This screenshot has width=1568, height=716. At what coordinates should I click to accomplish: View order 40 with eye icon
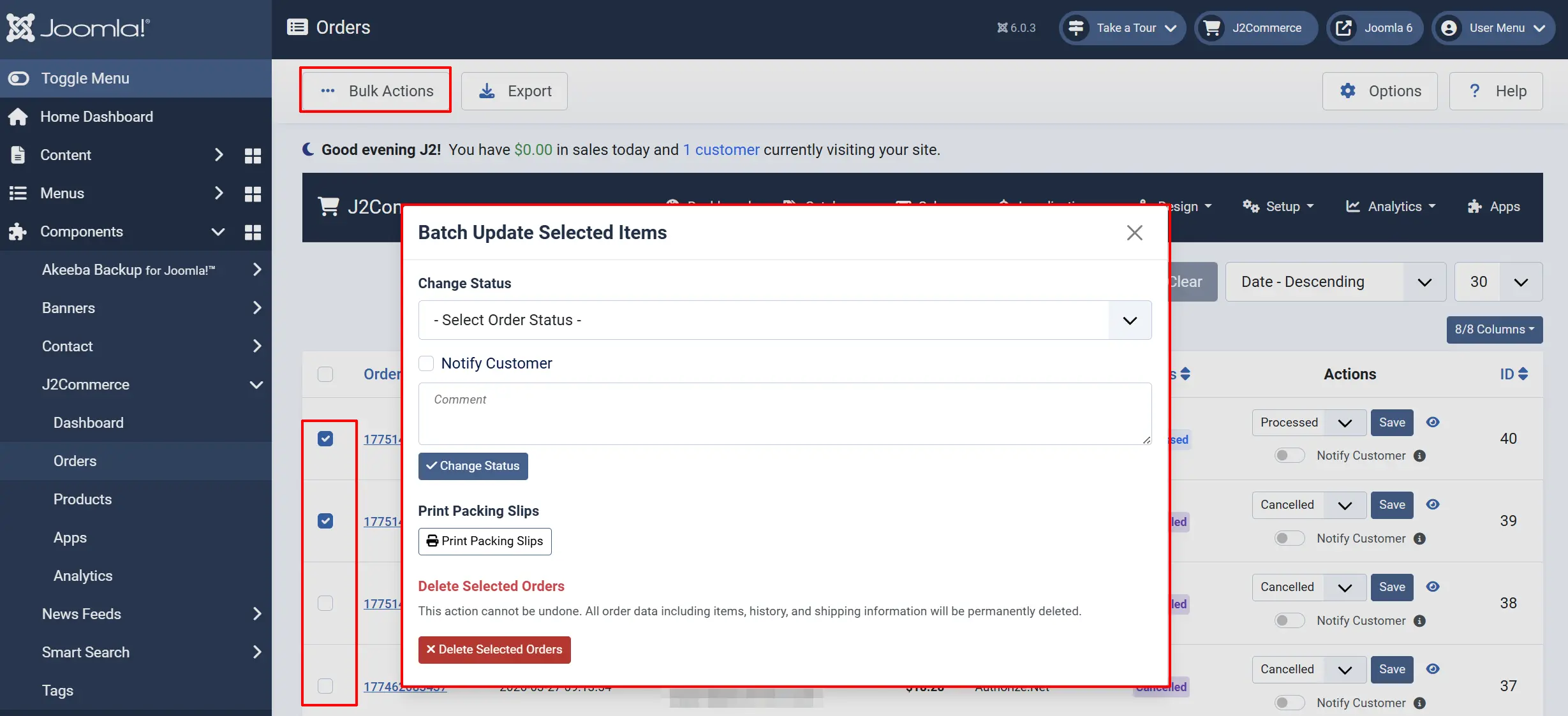click(x=1433, y=422)
